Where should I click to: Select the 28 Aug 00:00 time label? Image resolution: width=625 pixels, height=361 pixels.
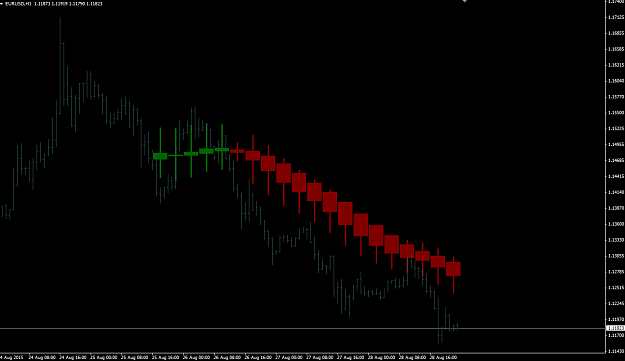tap(381, 357)
